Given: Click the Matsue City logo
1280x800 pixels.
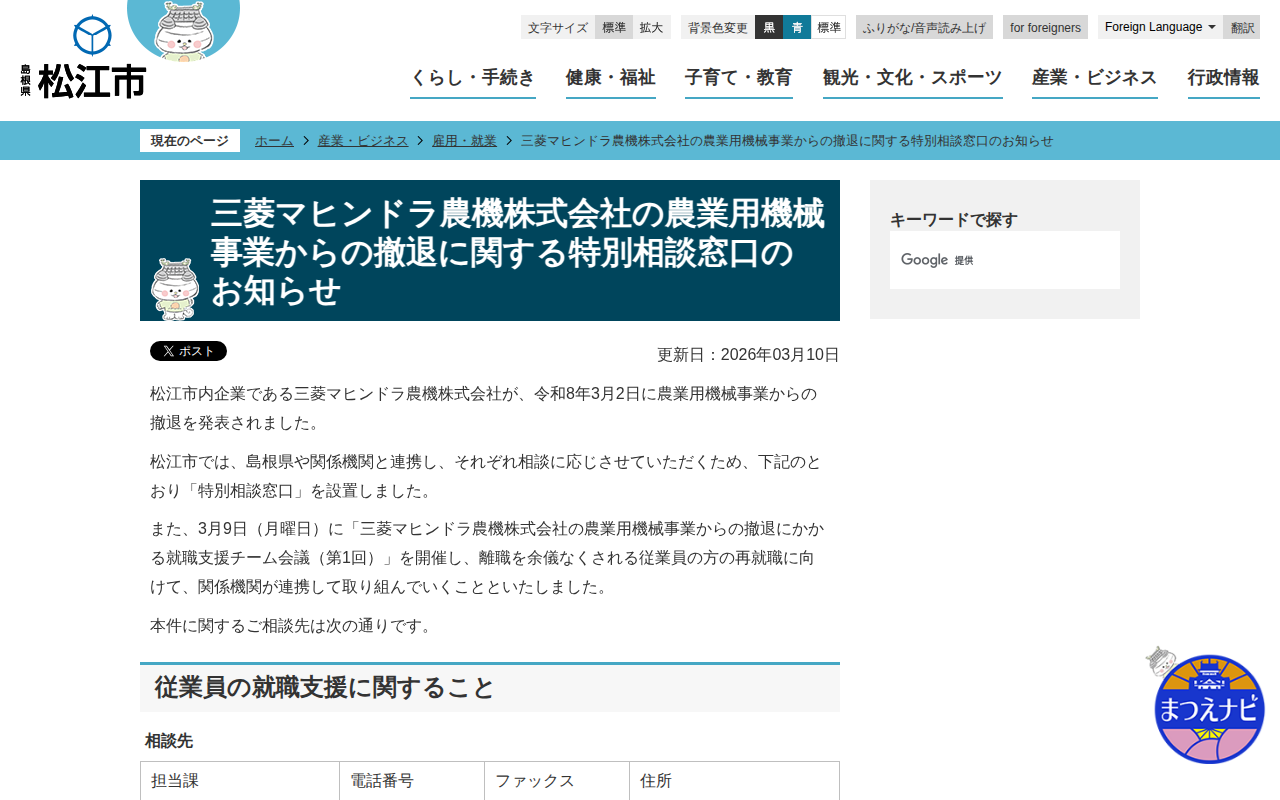Looking at the screenshot, I should [x=83, y=58].
